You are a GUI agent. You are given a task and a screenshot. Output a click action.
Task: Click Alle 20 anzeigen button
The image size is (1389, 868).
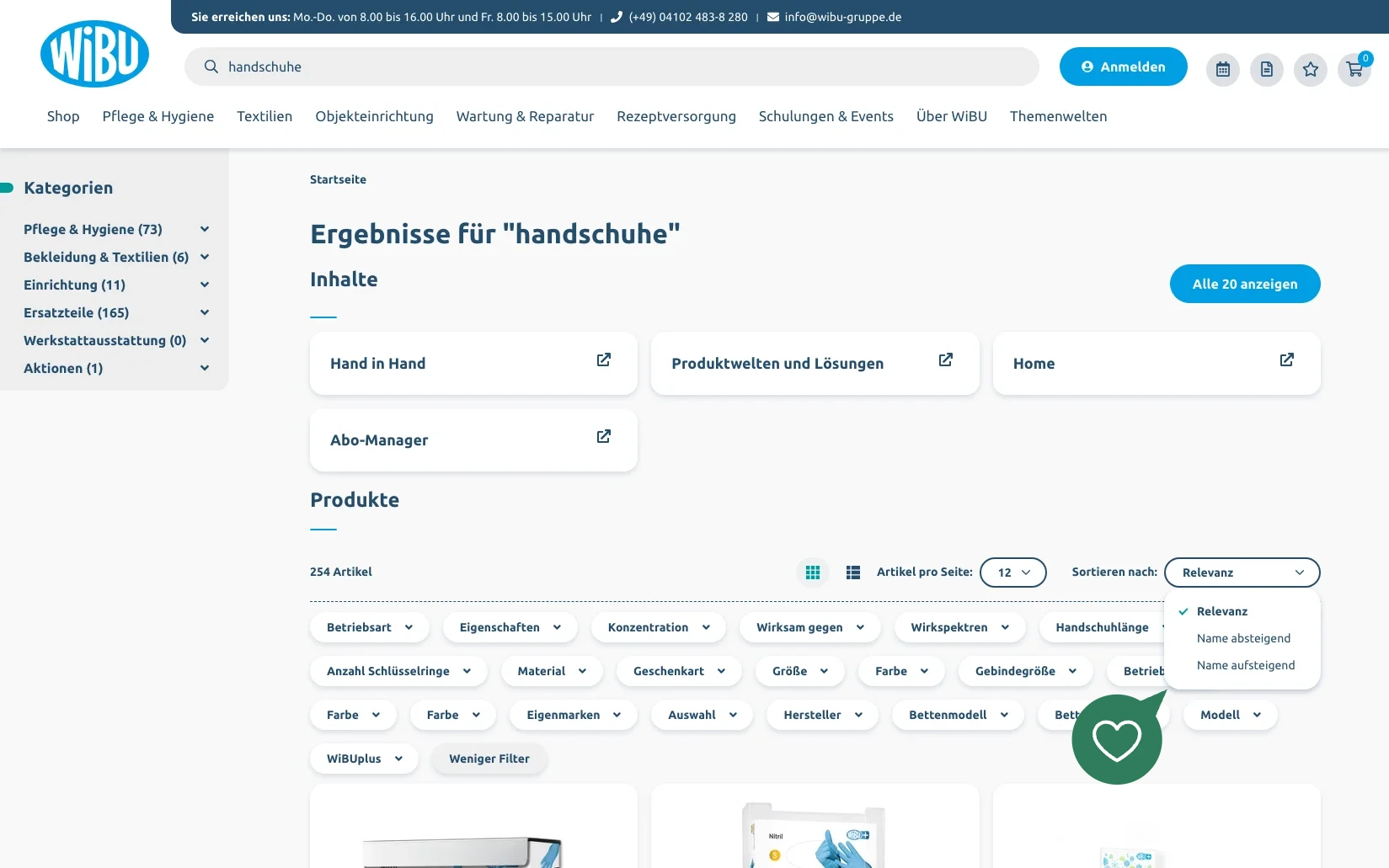pyautogui.click(x=1245, y=284)
